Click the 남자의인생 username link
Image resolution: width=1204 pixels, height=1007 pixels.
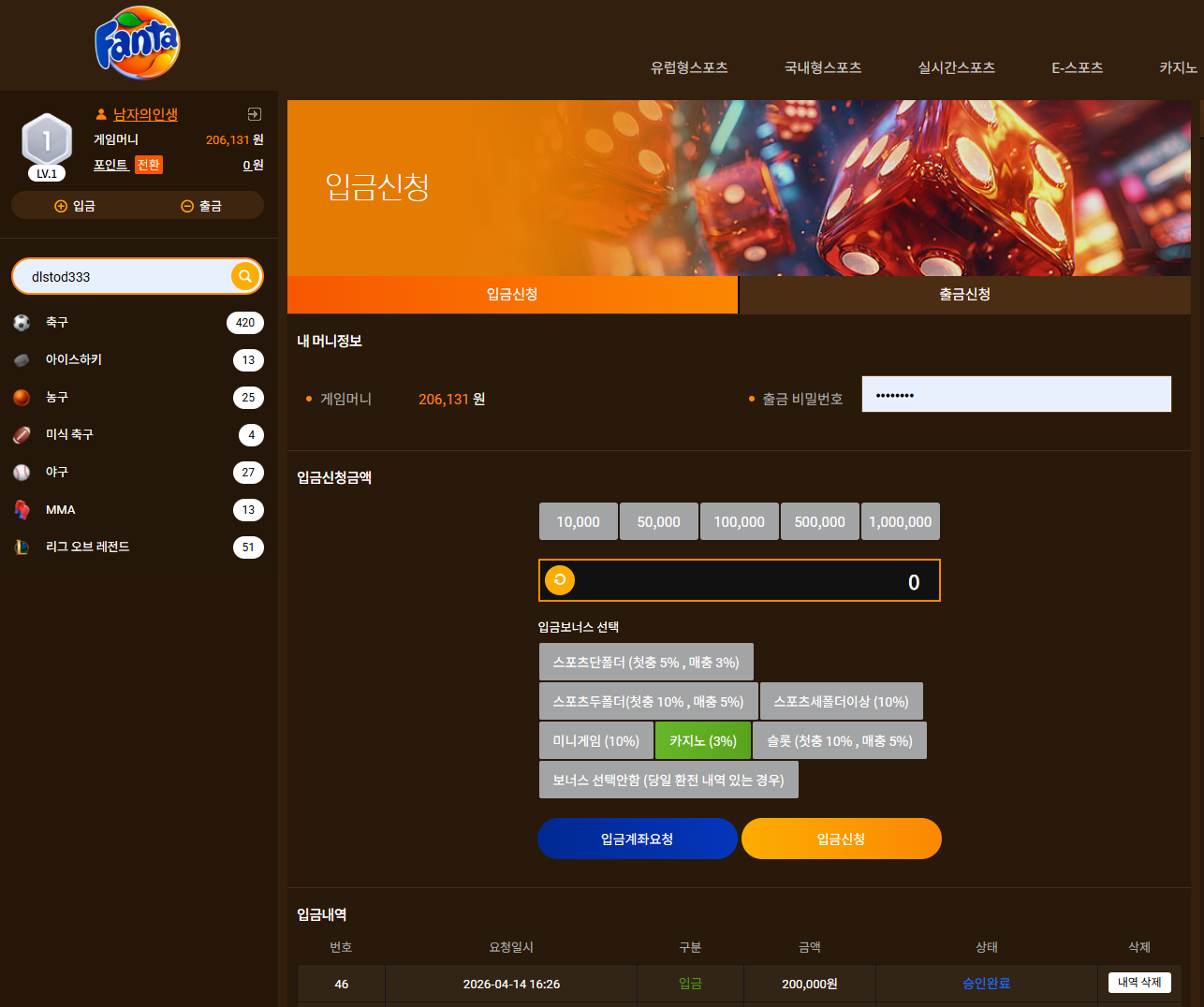145,114
